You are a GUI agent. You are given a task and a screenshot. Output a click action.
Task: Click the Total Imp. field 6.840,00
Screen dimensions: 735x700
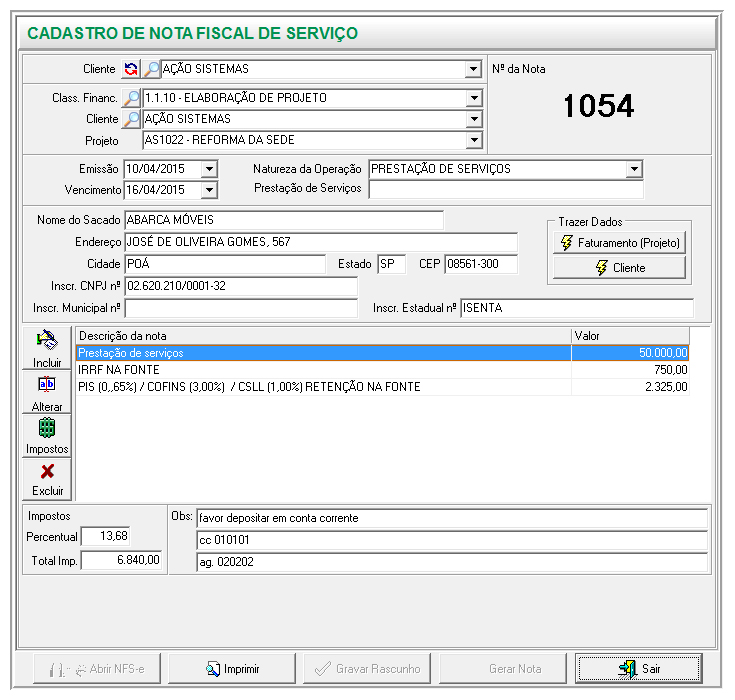coord(121,560)
